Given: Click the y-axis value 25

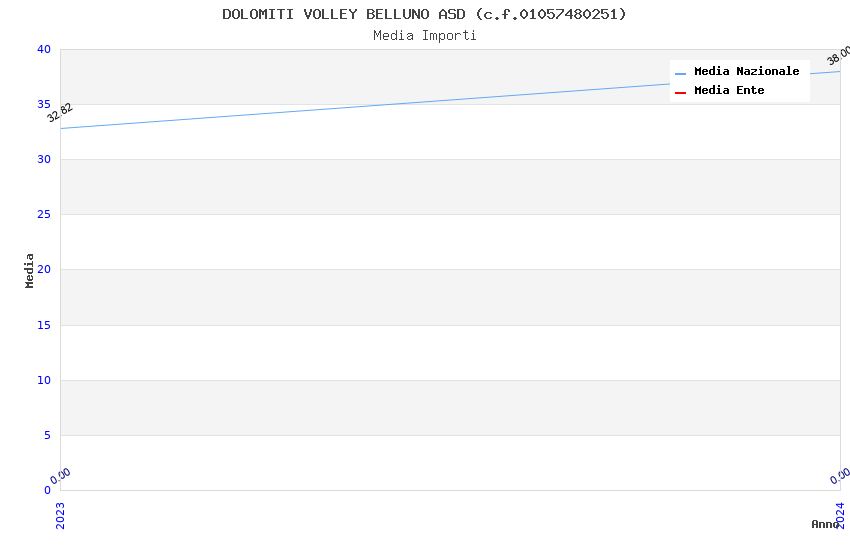Looking at the screenshot, I should click(44, 215).
